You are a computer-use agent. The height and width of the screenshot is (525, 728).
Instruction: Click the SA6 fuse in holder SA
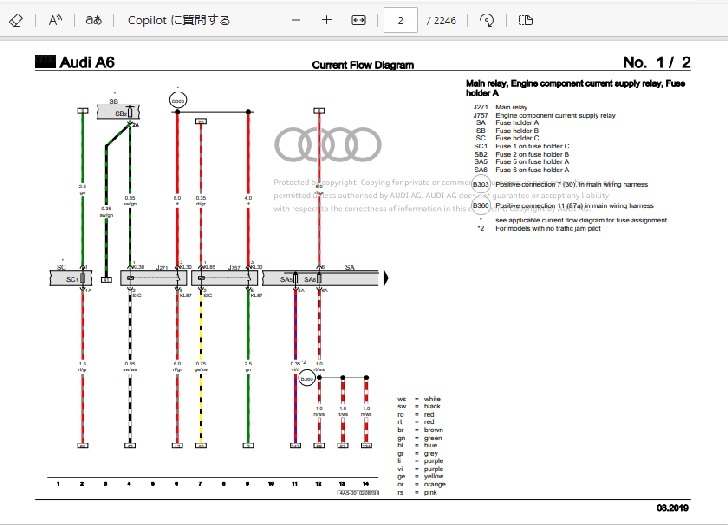pos(319,279)
